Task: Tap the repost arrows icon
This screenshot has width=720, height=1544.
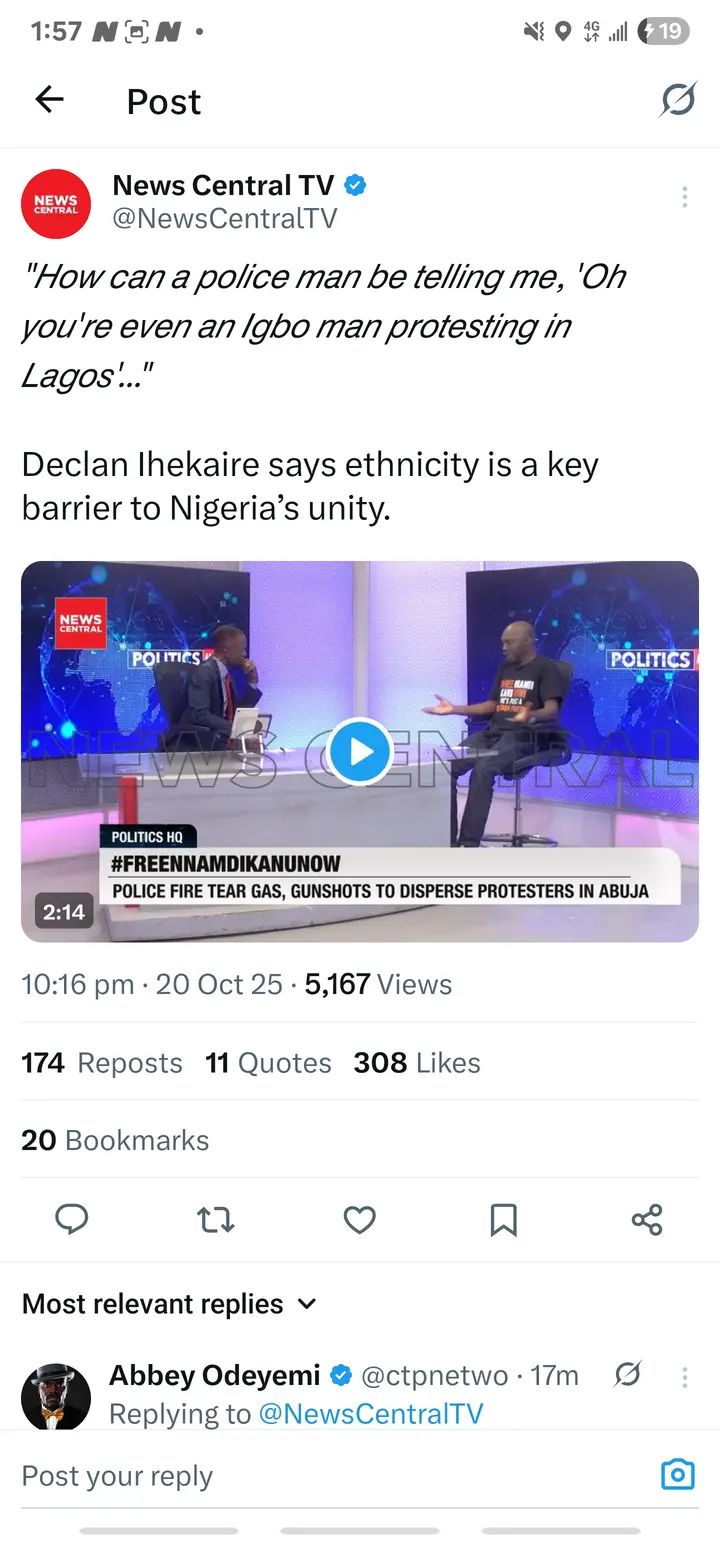Action: click(x=215, y=1219)
